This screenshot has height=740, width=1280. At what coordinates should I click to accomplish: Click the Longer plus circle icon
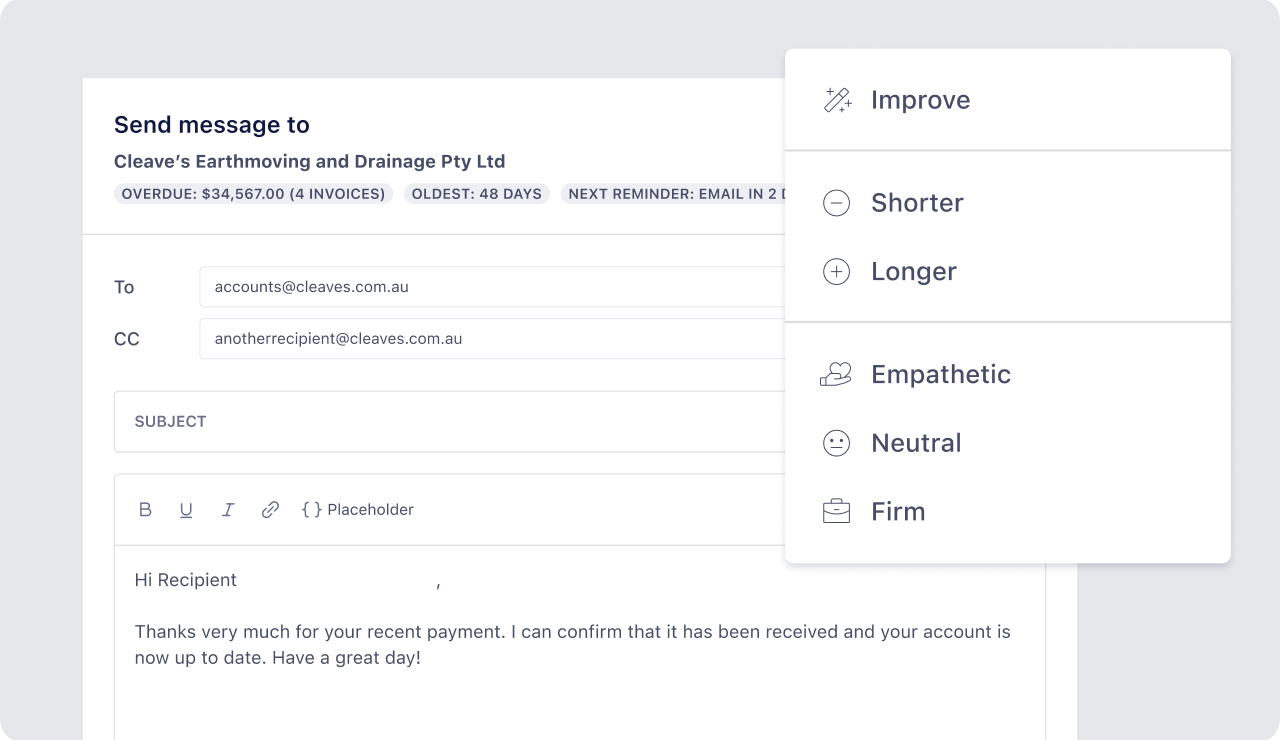(836, 272)
